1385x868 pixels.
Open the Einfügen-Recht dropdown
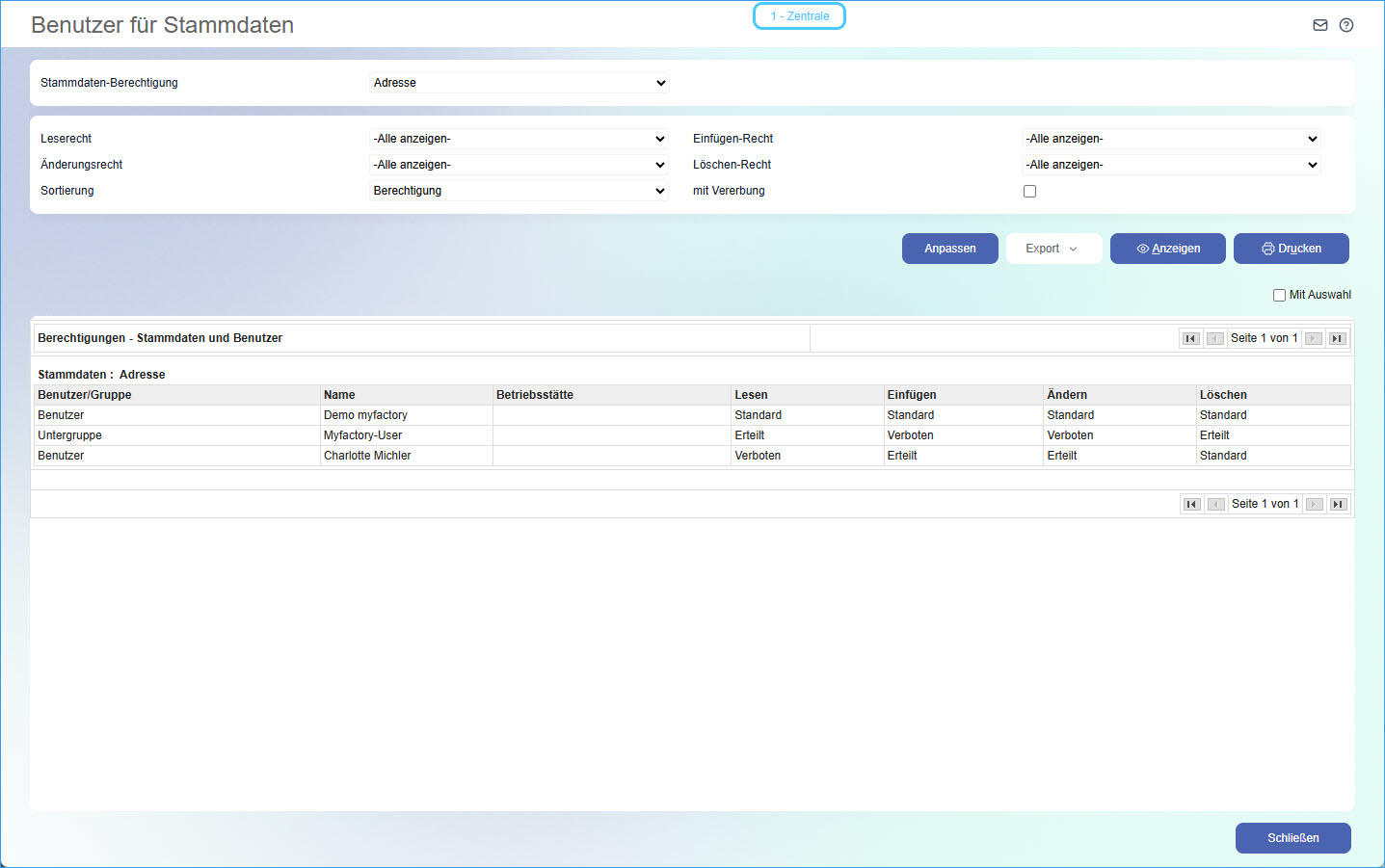(1170, 139)
